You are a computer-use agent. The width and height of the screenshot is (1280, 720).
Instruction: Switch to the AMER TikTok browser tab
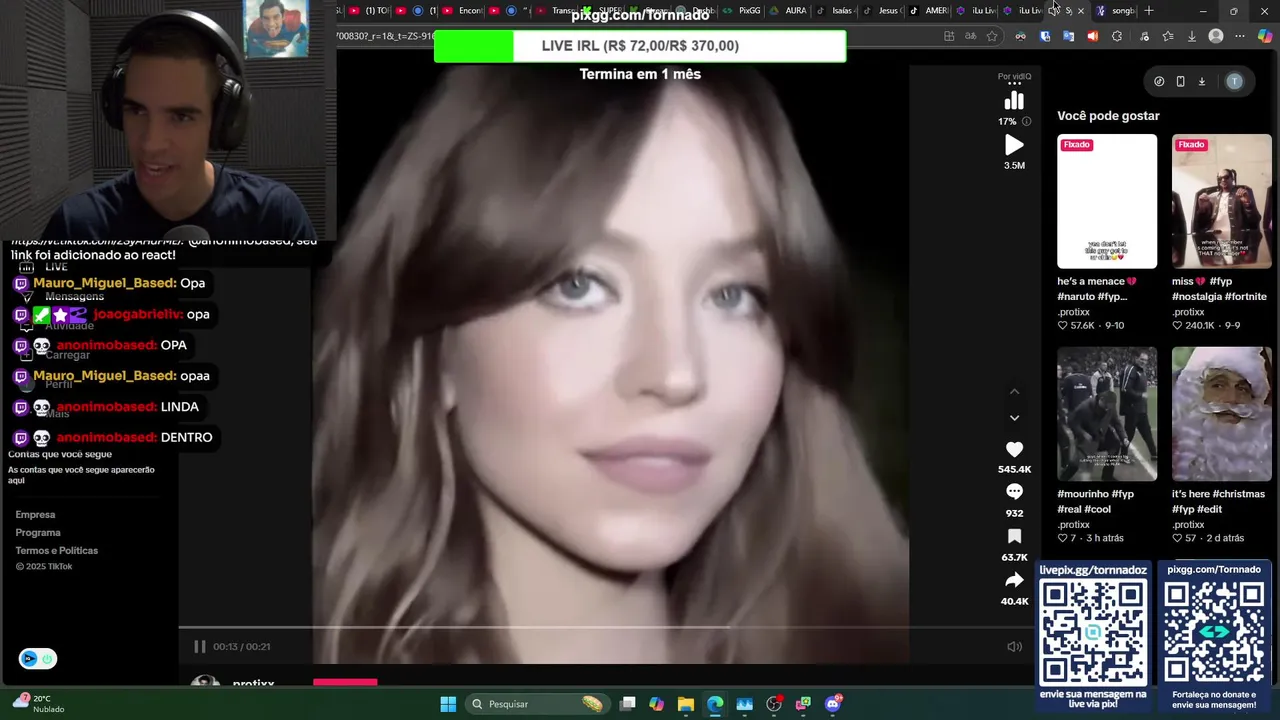pos(929,11)
